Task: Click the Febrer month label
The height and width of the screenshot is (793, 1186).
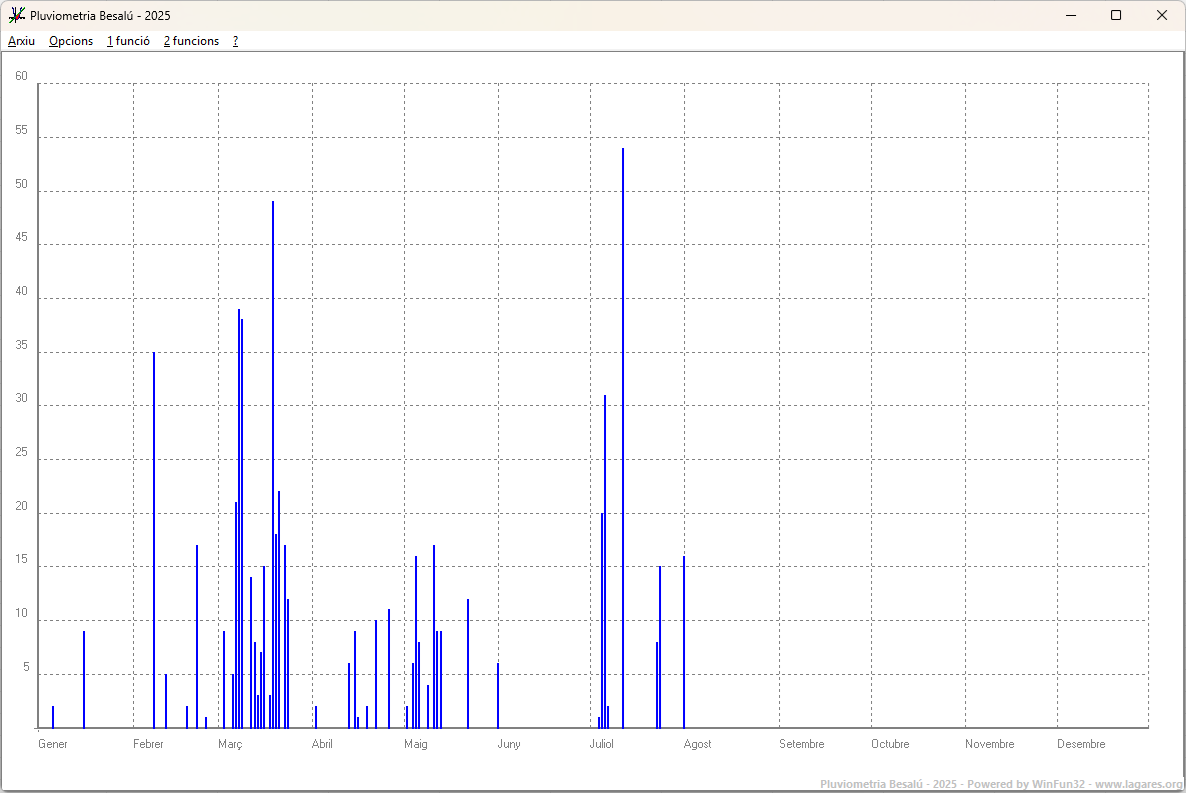Action: click(x=148, y=744)
